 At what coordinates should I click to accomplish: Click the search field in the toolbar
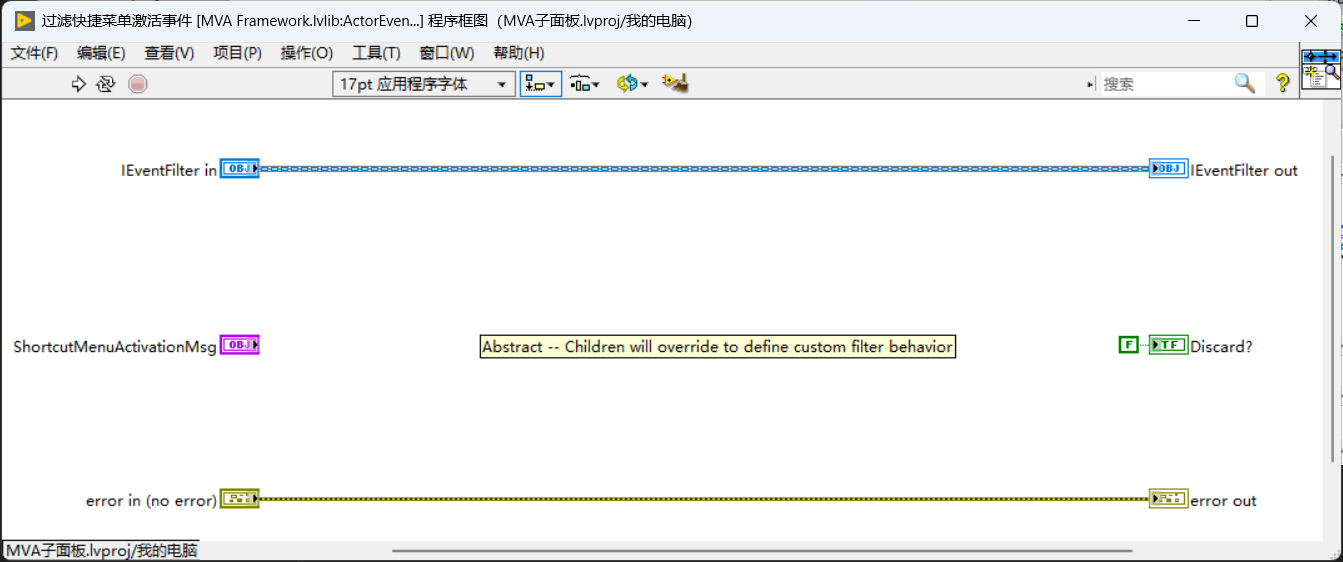1166,84
